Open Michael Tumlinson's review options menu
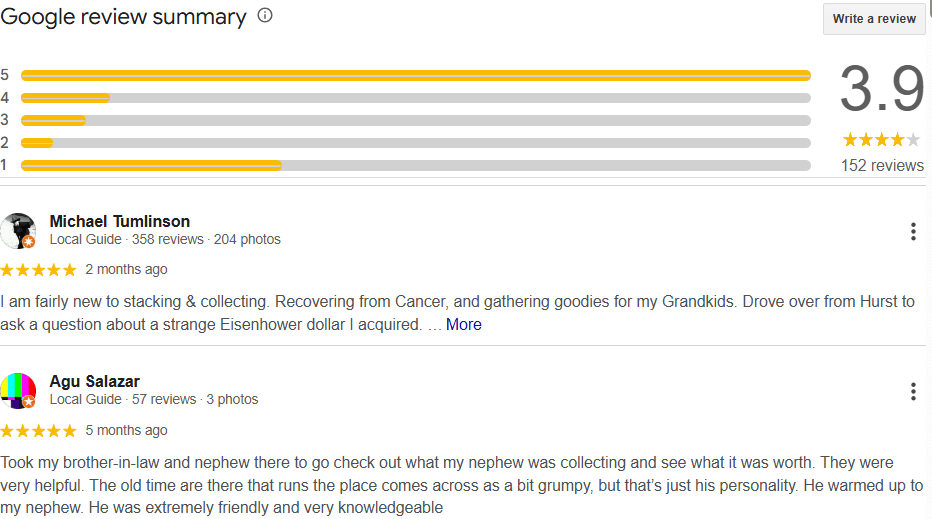Image resolution: width=932 pixels, height=519 pixels. (913, 232)
